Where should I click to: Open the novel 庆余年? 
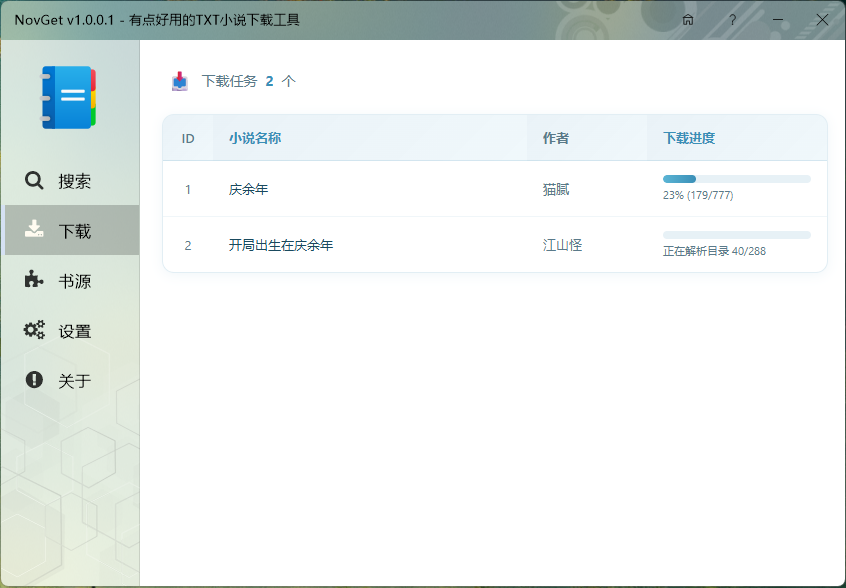point(250,189)
